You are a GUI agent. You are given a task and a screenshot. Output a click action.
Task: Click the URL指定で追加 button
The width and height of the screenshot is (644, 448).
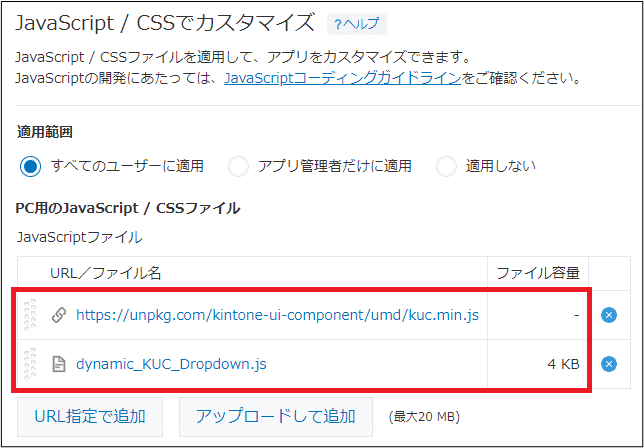[x=90, y=416]
